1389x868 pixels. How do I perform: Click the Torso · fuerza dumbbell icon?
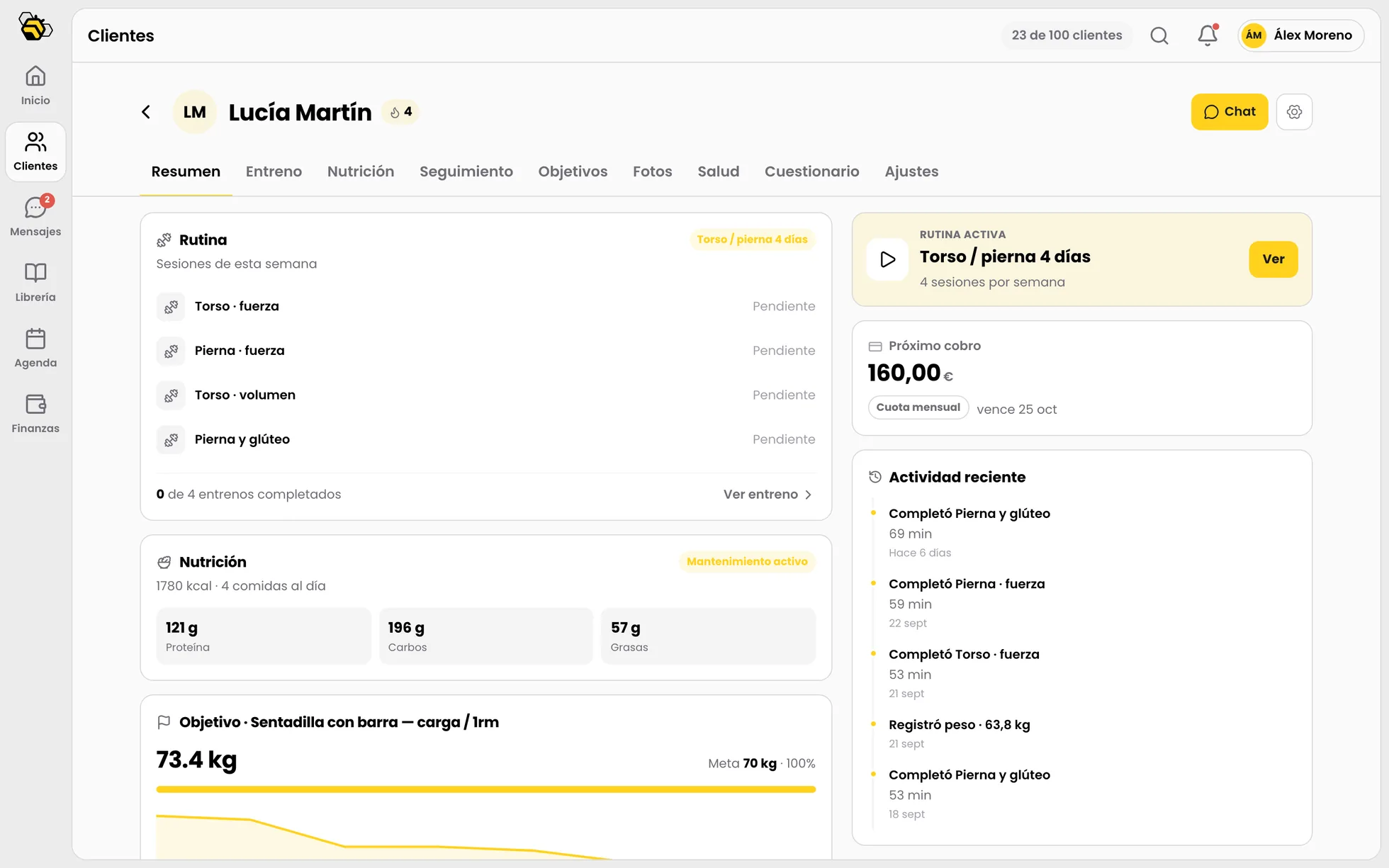click(x=171, y=307)
